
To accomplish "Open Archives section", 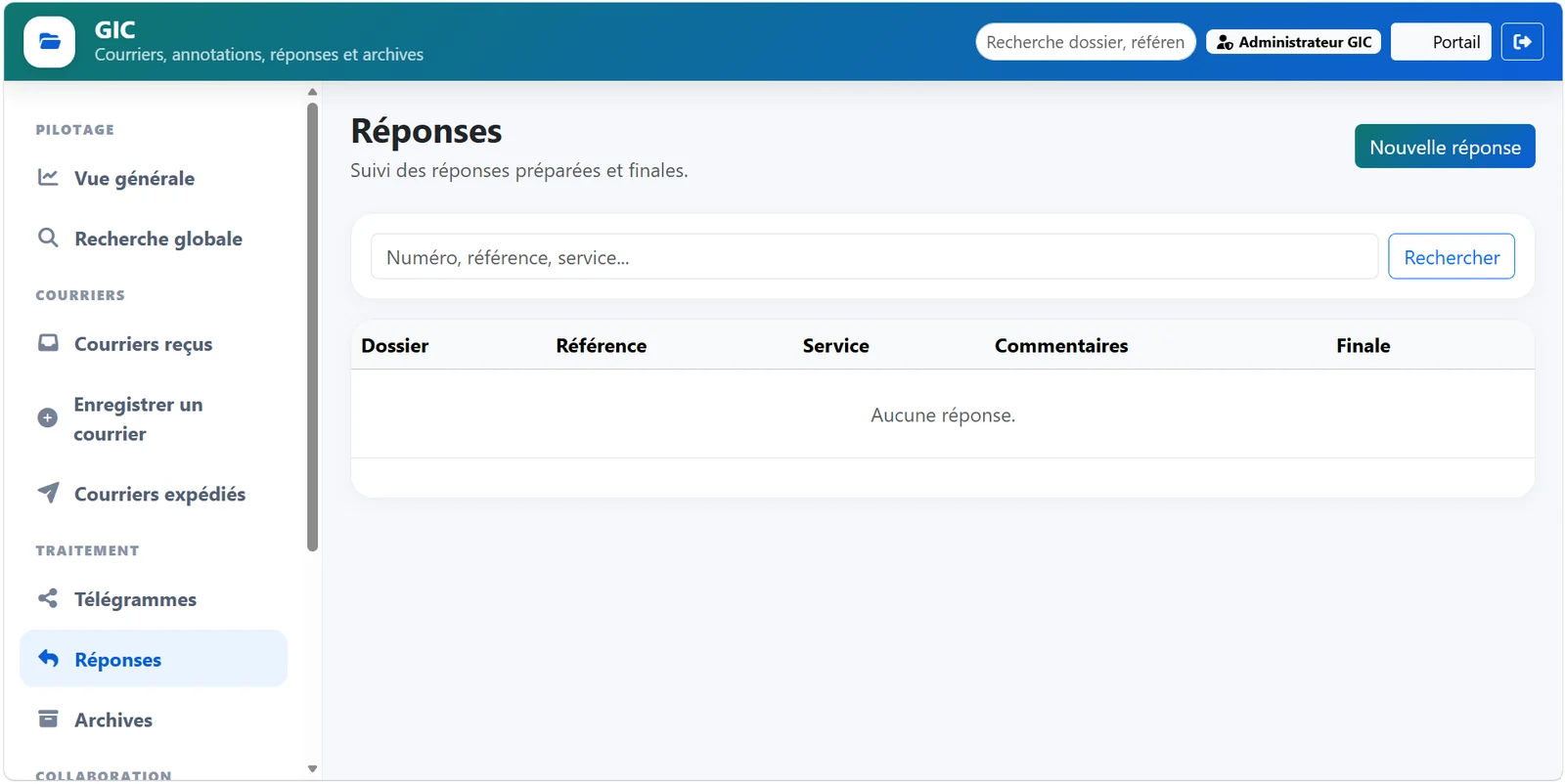I will point(154,719).
